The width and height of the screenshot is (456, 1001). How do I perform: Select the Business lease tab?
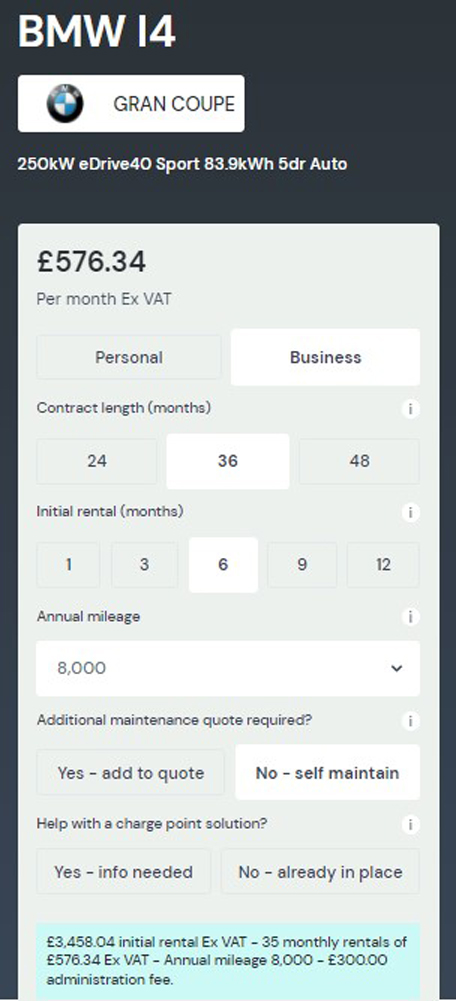click(325, 358)
